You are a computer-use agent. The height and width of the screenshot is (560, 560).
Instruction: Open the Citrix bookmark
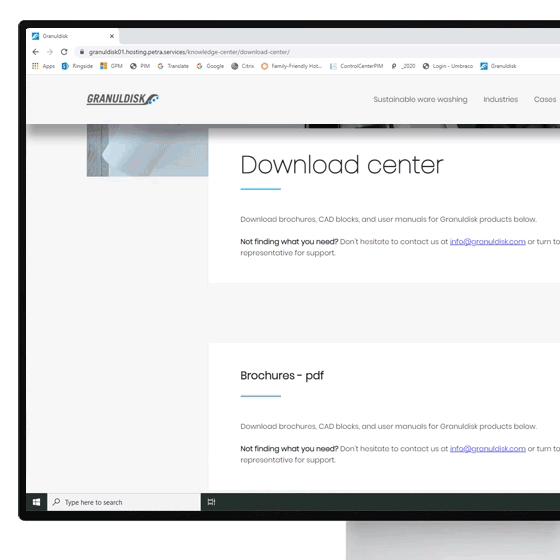click(242, 66)
